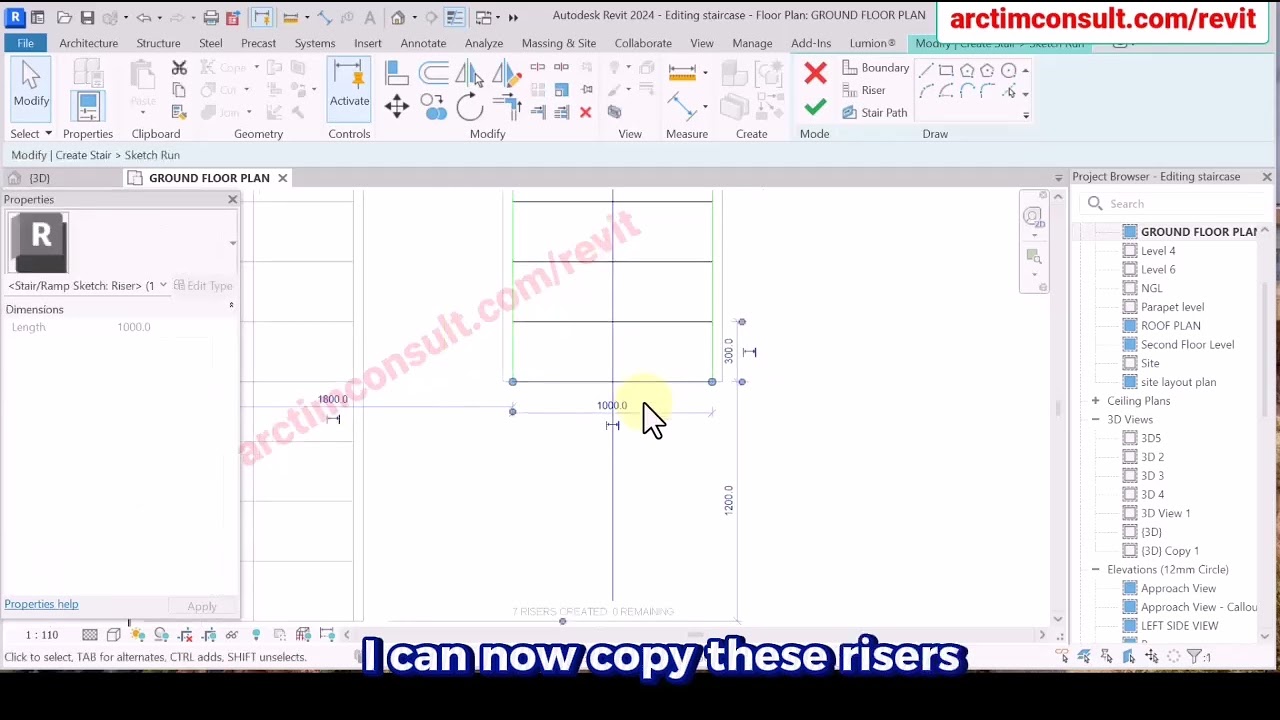
Task: Select the Stair Path tool
Action: tap(875, 113)
